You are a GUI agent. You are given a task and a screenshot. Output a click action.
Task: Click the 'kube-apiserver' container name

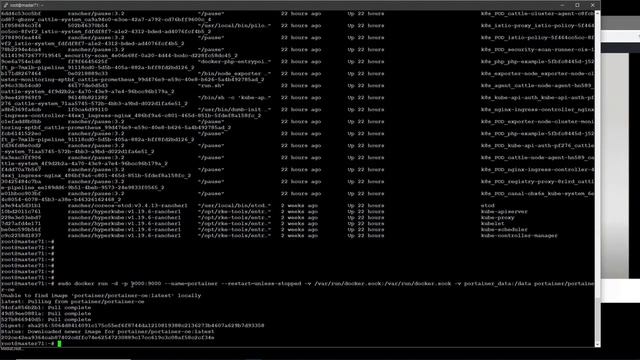click(x=504, y=212)
